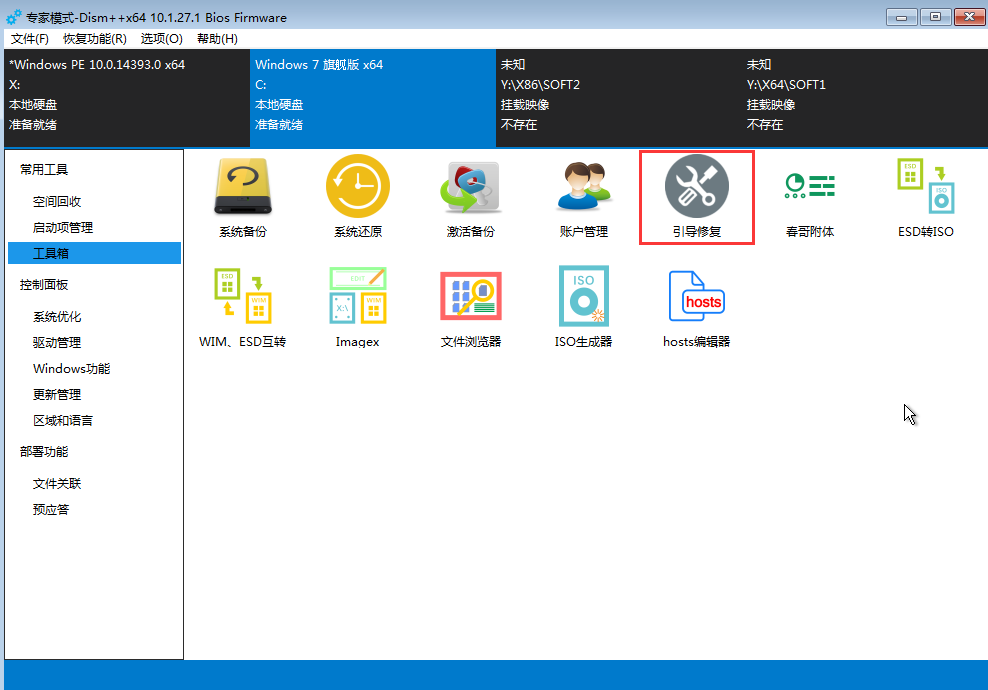Open the 恢复功能(R) menu
Viewport: 988px width, 690px height.
click(x=94, y=39)
